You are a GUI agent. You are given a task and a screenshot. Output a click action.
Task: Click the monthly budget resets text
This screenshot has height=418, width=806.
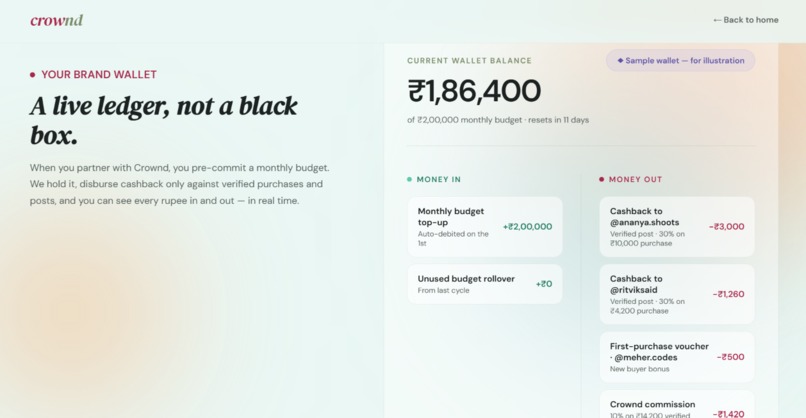pyautogui.click(x=498, y=120)
